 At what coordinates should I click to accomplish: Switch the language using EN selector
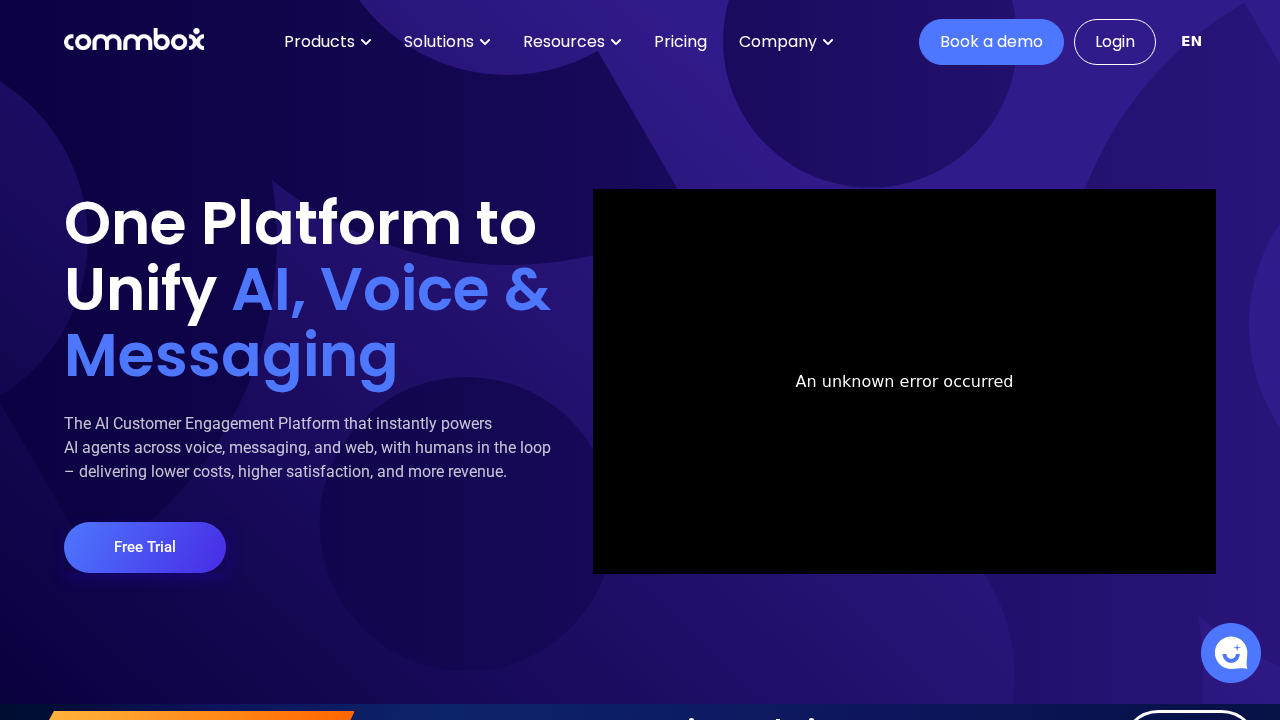tap(1192, 41)
